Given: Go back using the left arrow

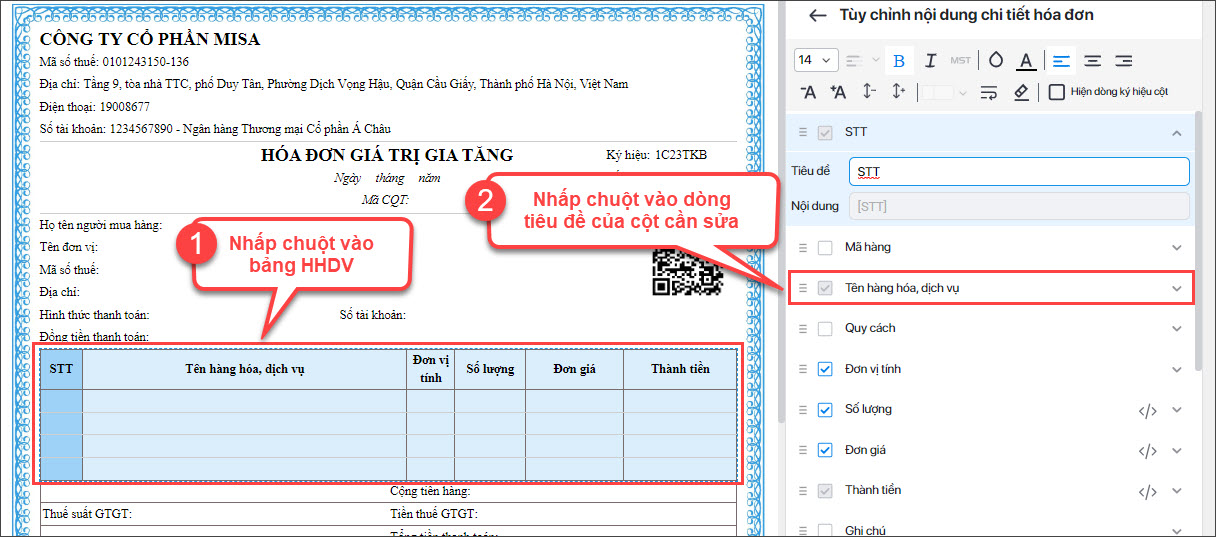Looking at the screenshot, I should 818,15.
